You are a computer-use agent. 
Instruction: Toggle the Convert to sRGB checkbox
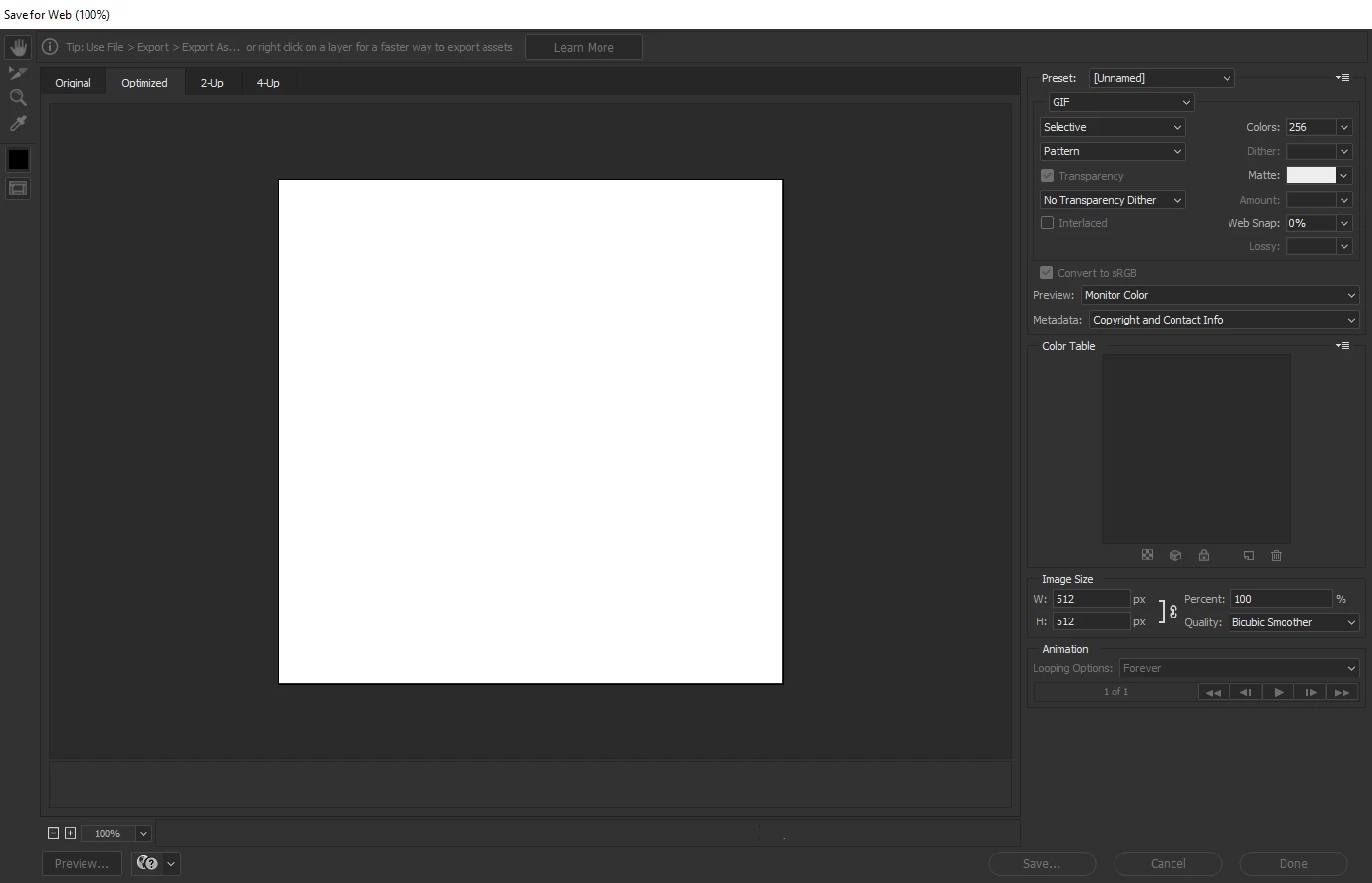1046,273
